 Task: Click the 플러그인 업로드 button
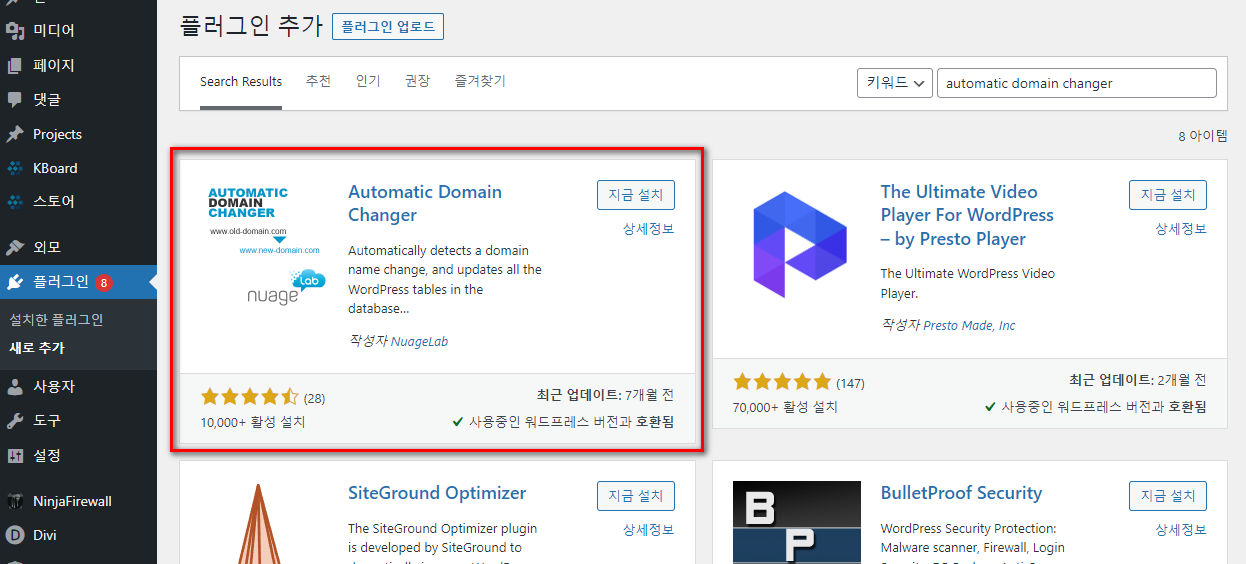click(x=388, y=27)
